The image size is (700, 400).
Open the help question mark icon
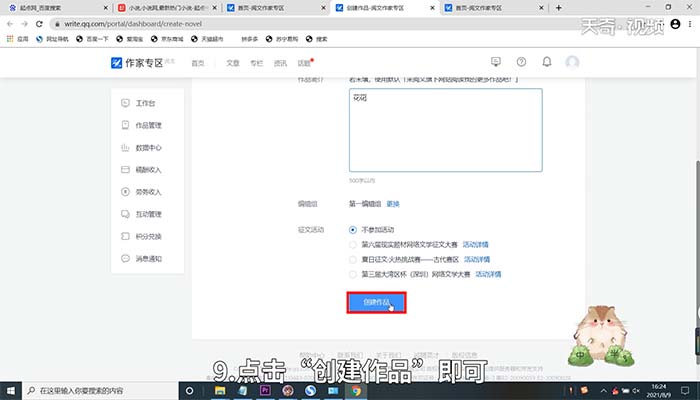coord(521,62)
